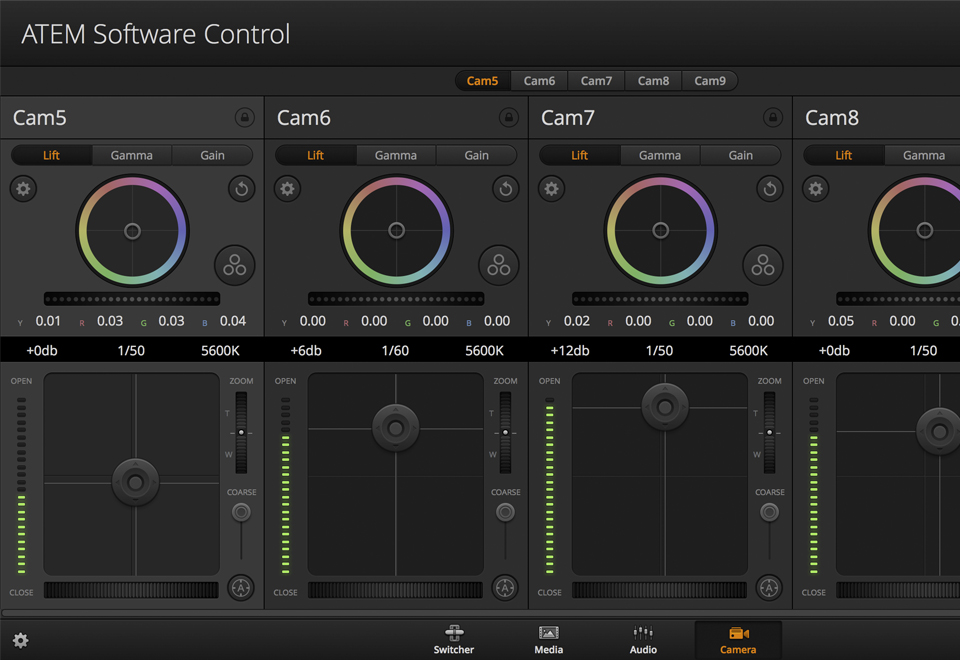The height and width of the screenshot is (660, 960).
Task: Open the master wheel controls on Cam7
Action: pyautogui.click(x=763, y=265)
